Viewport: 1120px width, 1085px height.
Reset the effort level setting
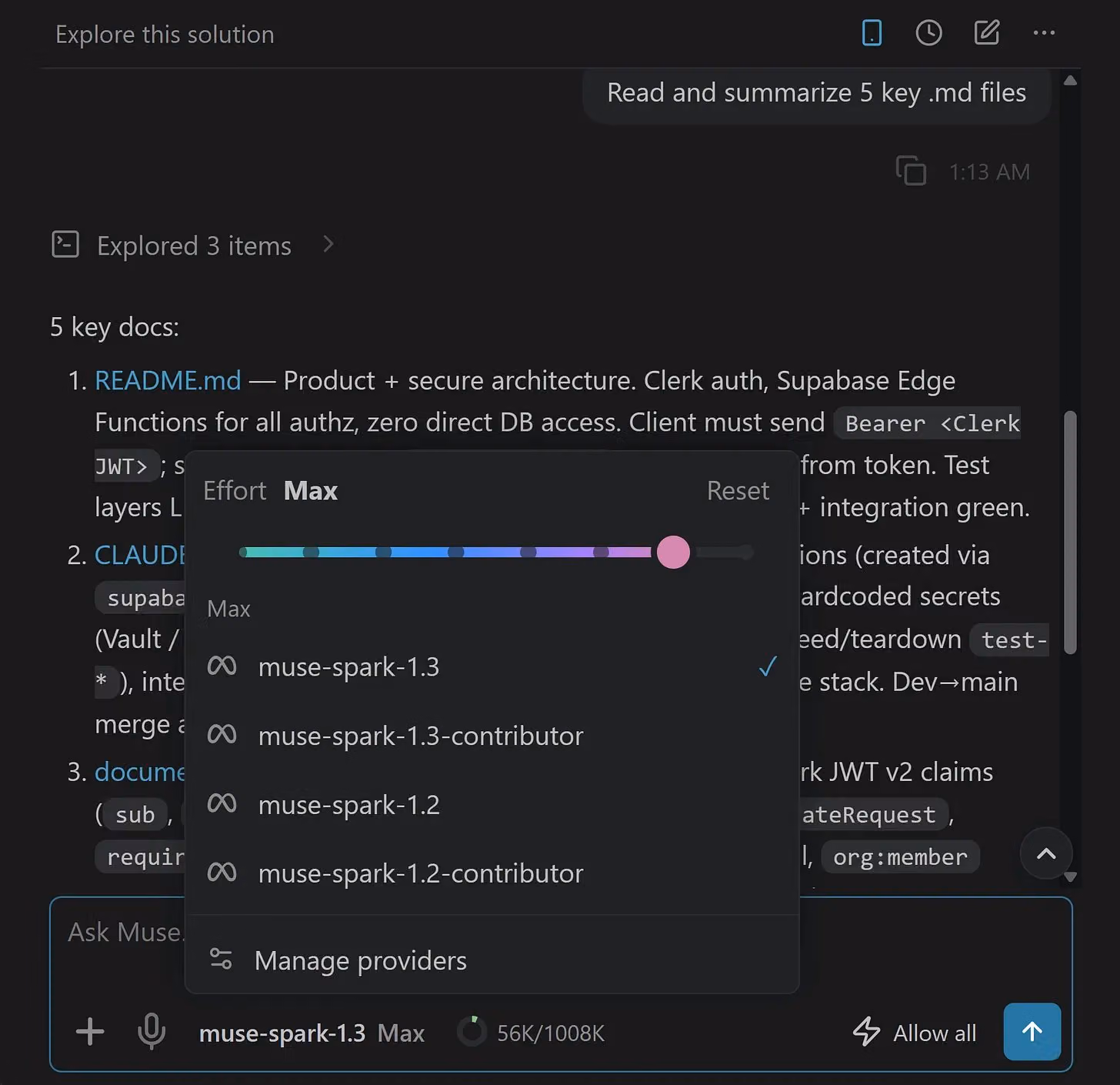coord(738,490)
